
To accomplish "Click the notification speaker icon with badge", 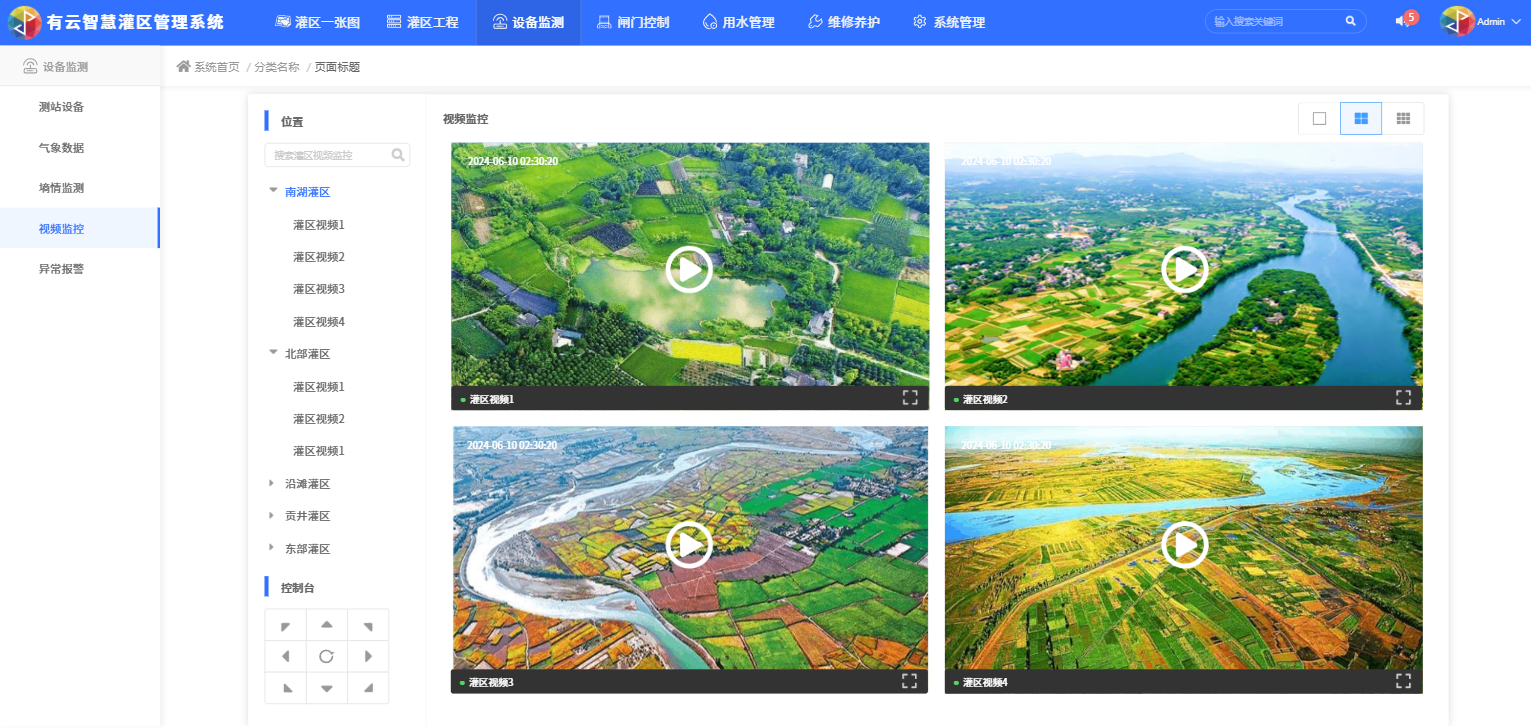I will point(1403,21).
